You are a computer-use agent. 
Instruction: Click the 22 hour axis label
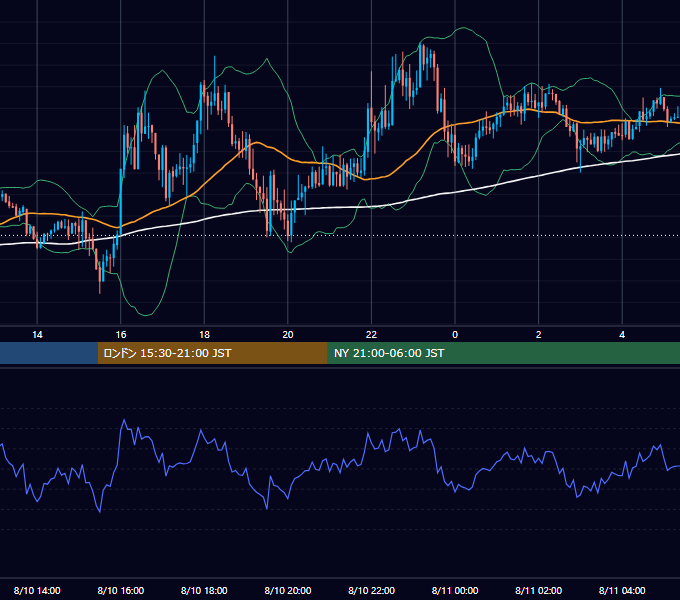(371, 335)
